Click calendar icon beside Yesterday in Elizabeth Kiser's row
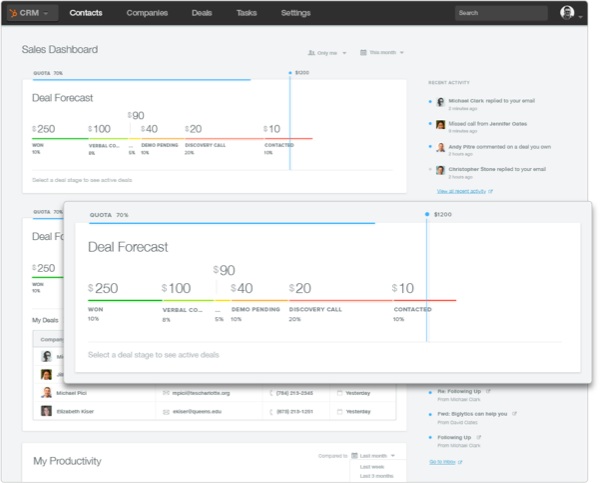This screenshot has height=483, width=600. point(339,412)
